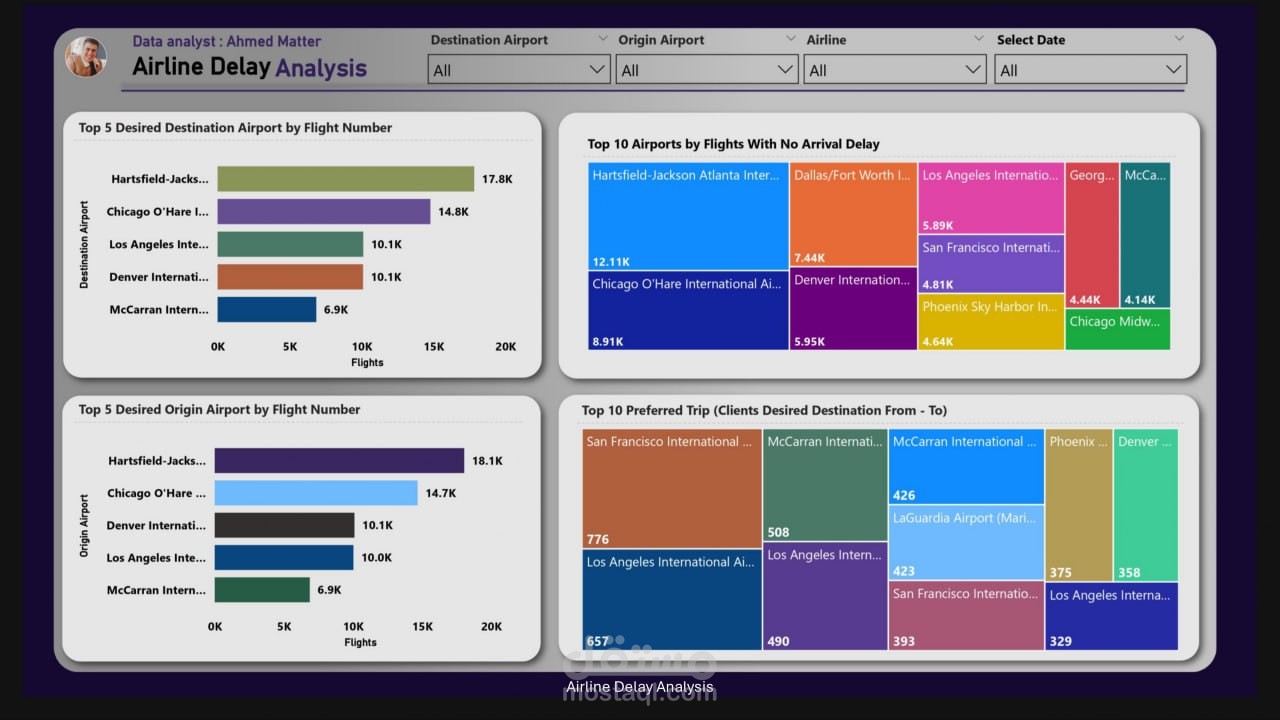
Task: Click "Top 10 Airports by Flights" chart title
Action: pyautogui.click(x=733, y=144)
